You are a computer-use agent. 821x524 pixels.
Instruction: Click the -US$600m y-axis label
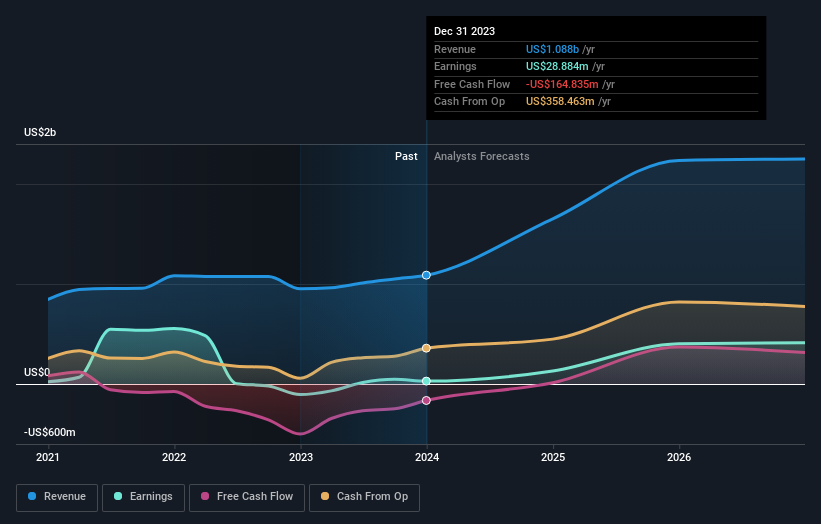(x=50, y=432)
